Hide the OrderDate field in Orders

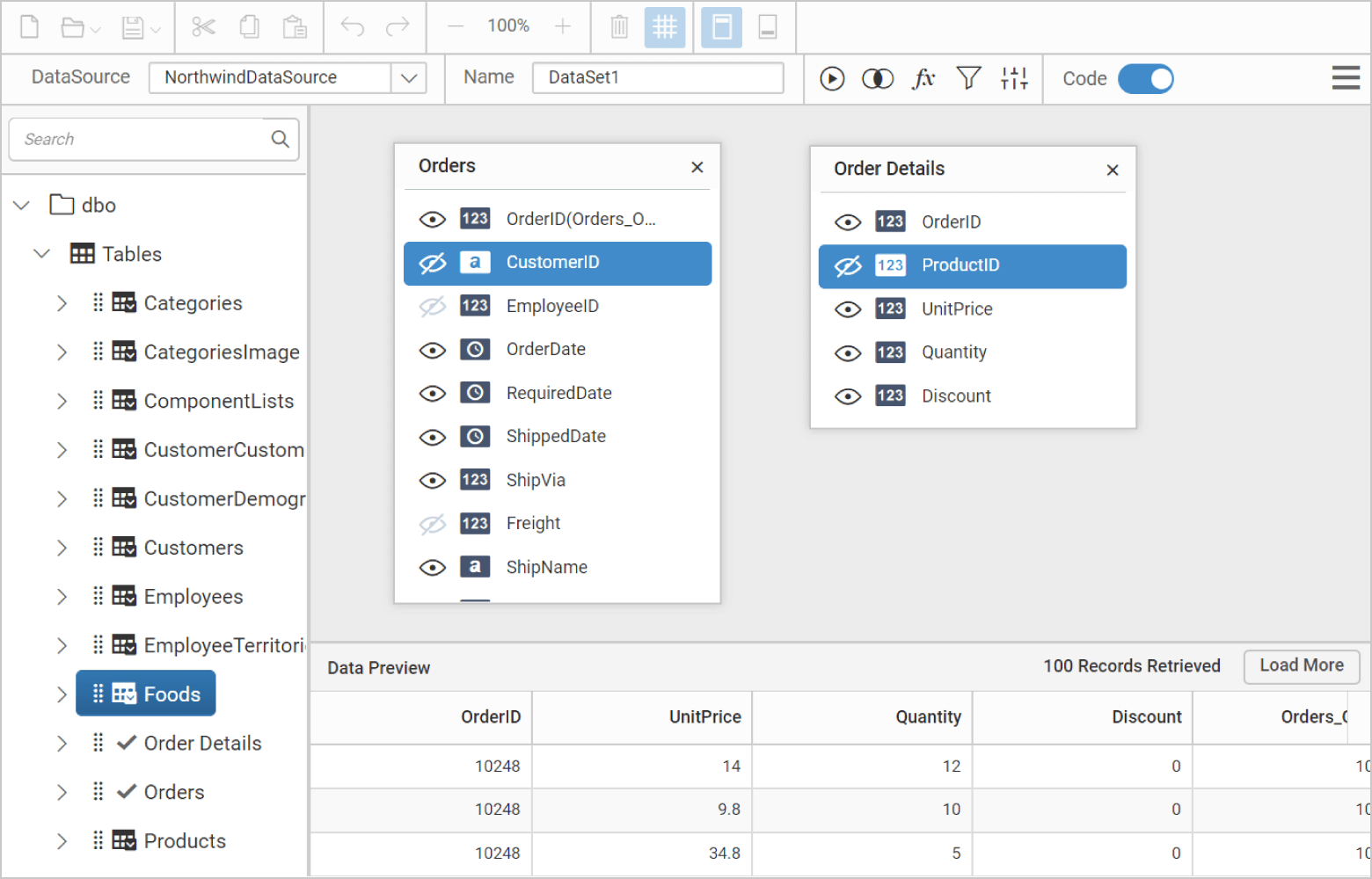[x=432, y=349]
